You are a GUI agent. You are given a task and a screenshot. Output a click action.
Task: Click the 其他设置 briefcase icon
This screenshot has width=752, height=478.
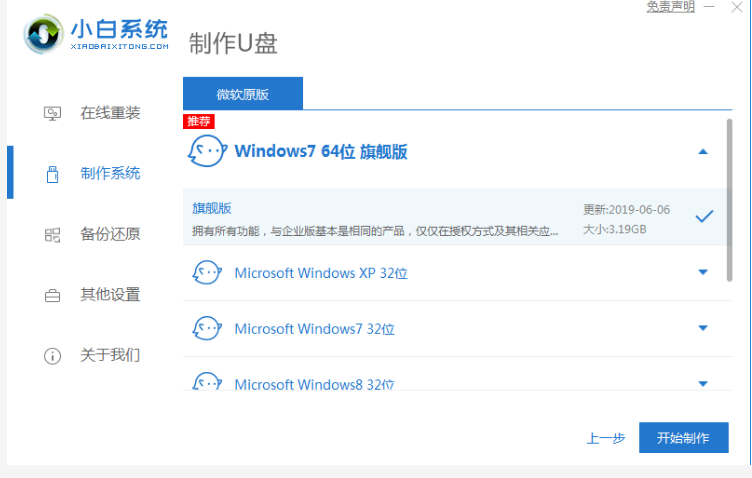(x=53, y=296)
